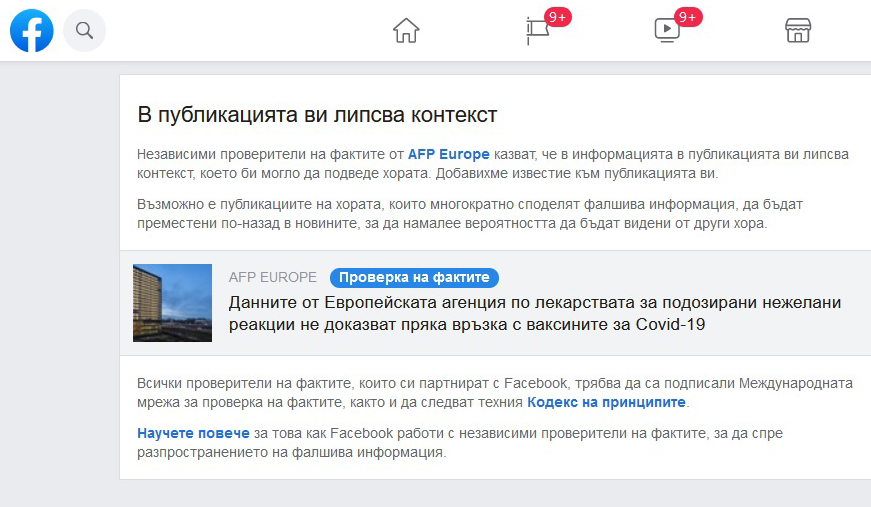Screen dimensions: 871x507
Task: Click the paragraph starting 'Възможно е публикациите'
Action: 470,214
